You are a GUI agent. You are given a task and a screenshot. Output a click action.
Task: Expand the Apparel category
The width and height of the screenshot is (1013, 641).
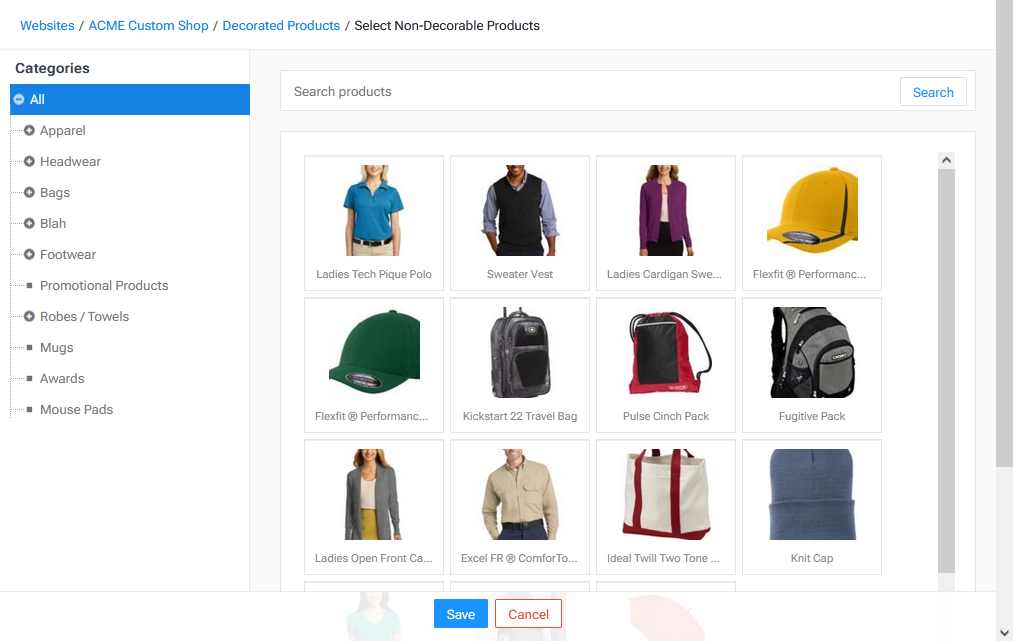point(30,131)
